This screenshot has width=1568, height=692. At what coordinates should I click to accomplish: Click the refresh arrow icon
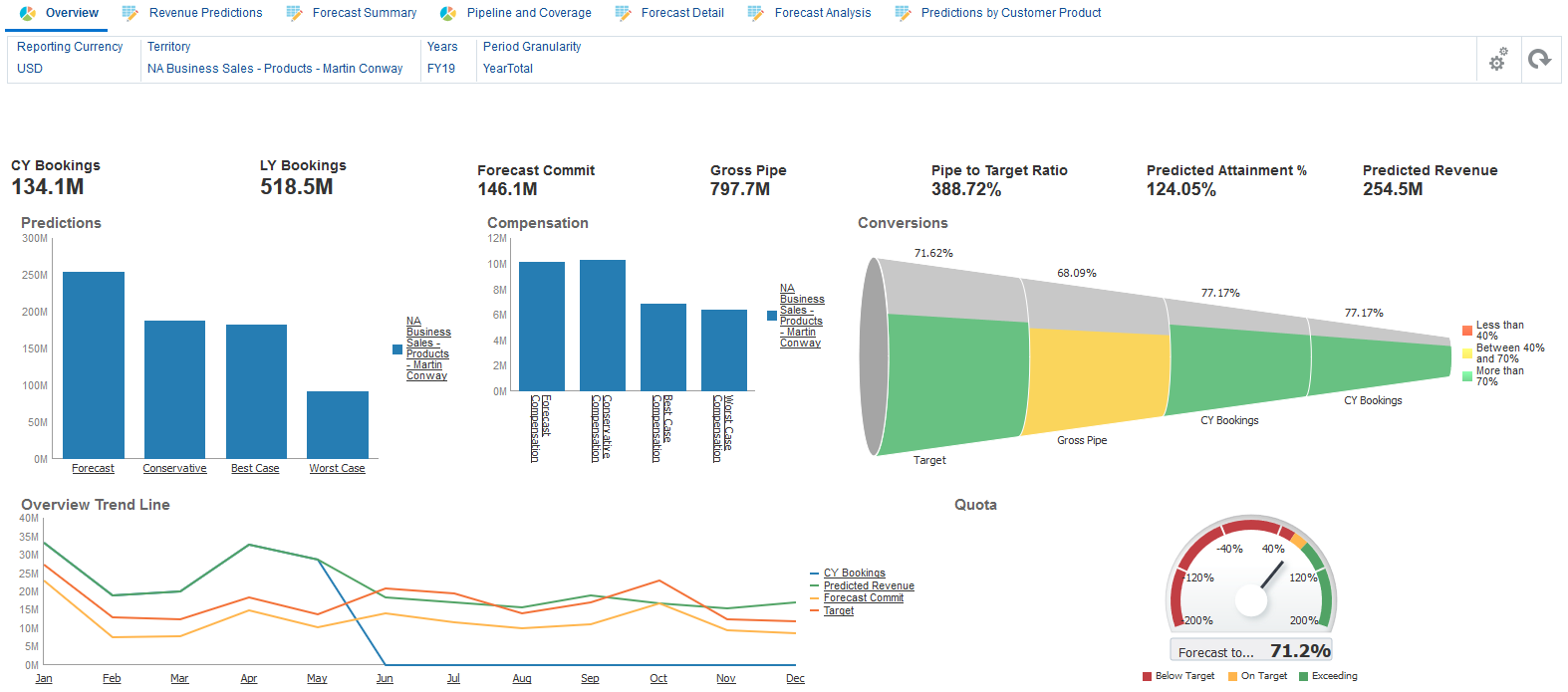point(1539,60)
